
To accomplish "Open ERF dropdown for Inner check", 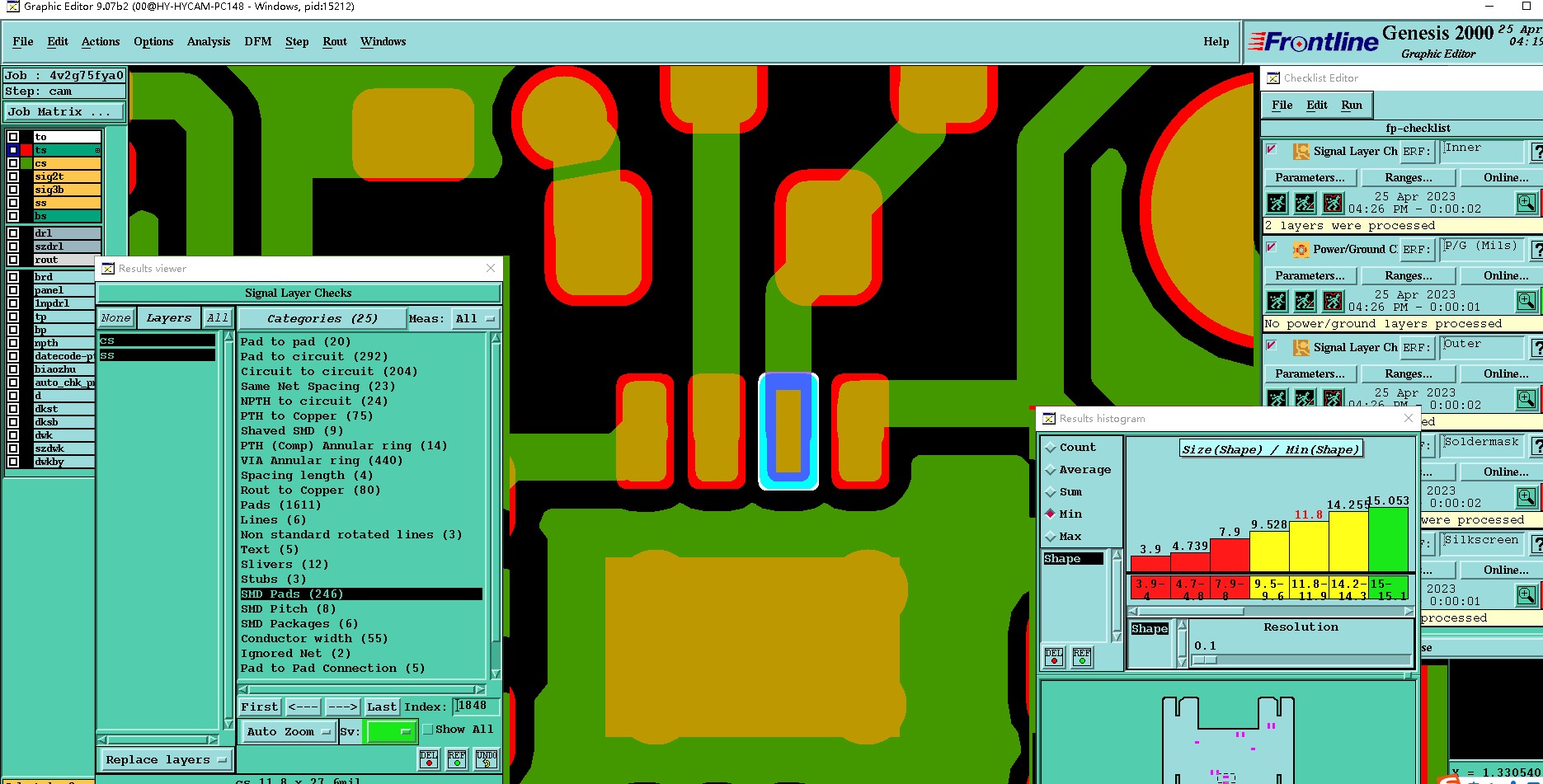I will (x=1416, y=152).
